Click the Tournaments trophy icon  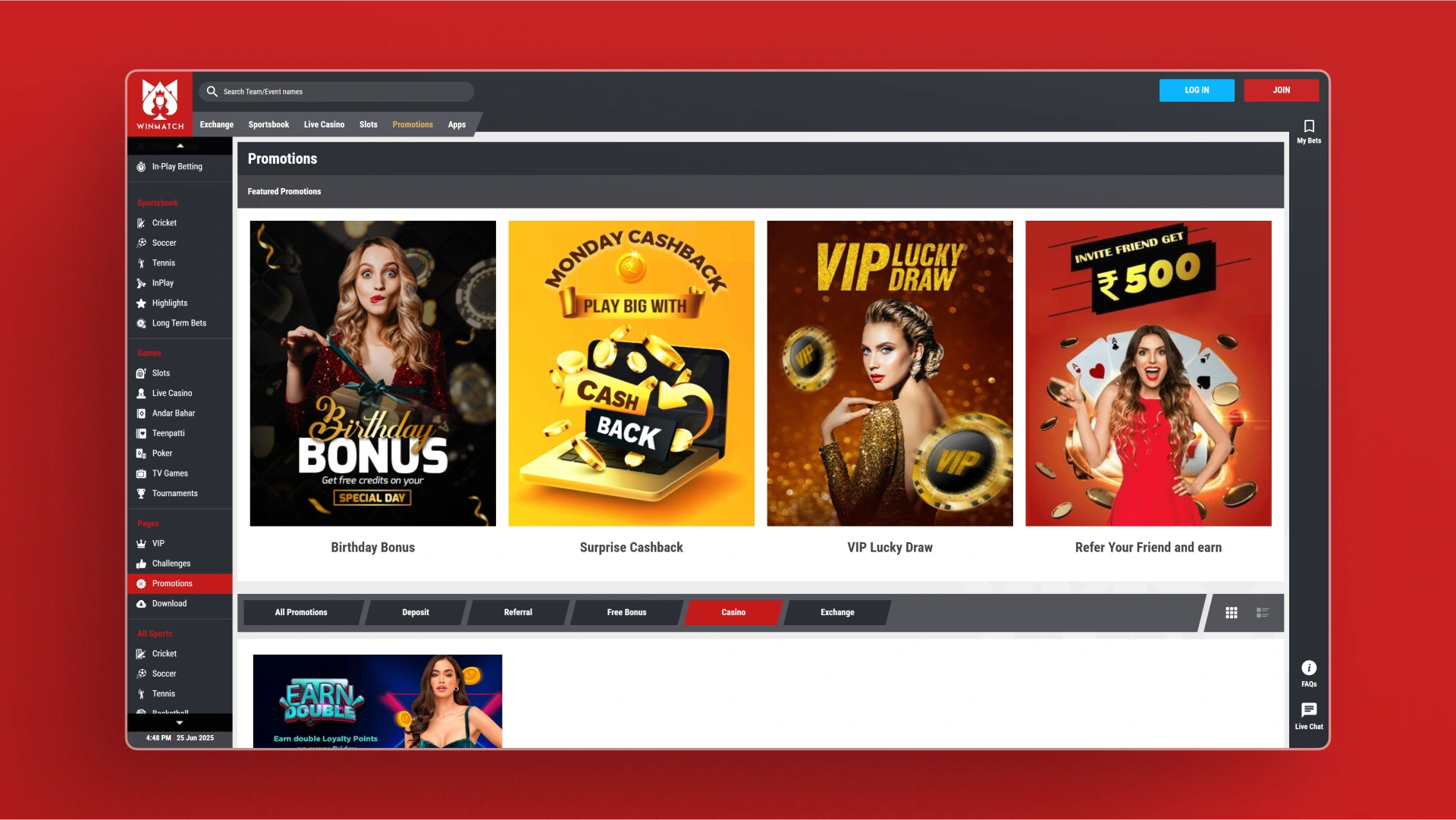(141, 494)
